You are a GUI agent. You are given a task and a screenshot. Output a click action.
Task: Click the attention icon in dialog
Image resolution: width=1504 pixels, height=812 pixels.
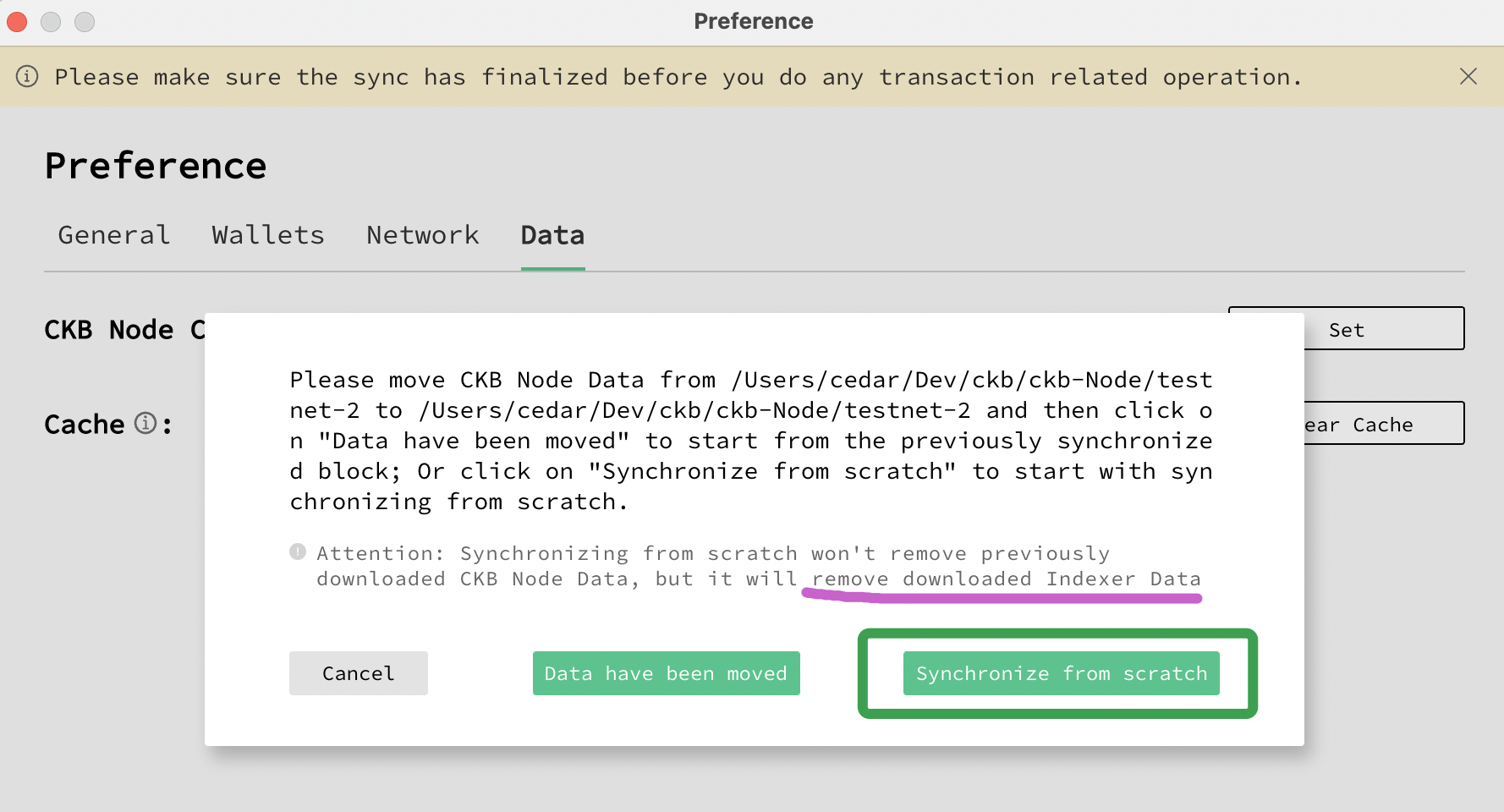[x=298, y=551]
